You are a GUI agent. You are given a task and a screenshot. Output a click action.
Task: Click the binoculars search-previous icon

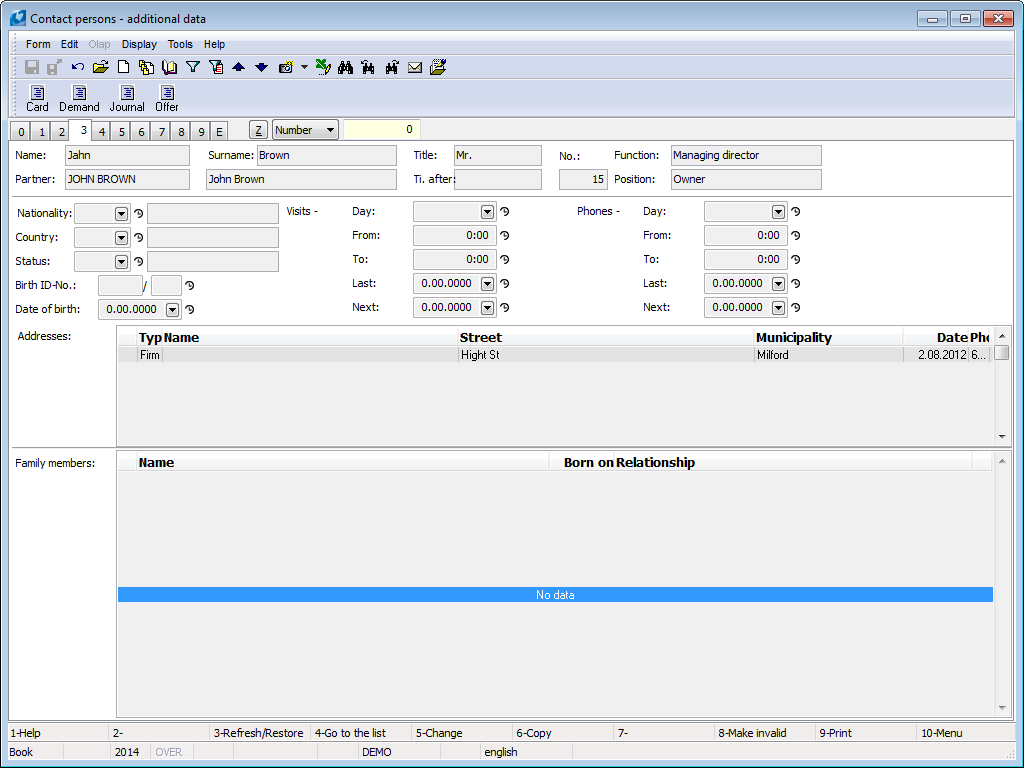coord(368,67)
